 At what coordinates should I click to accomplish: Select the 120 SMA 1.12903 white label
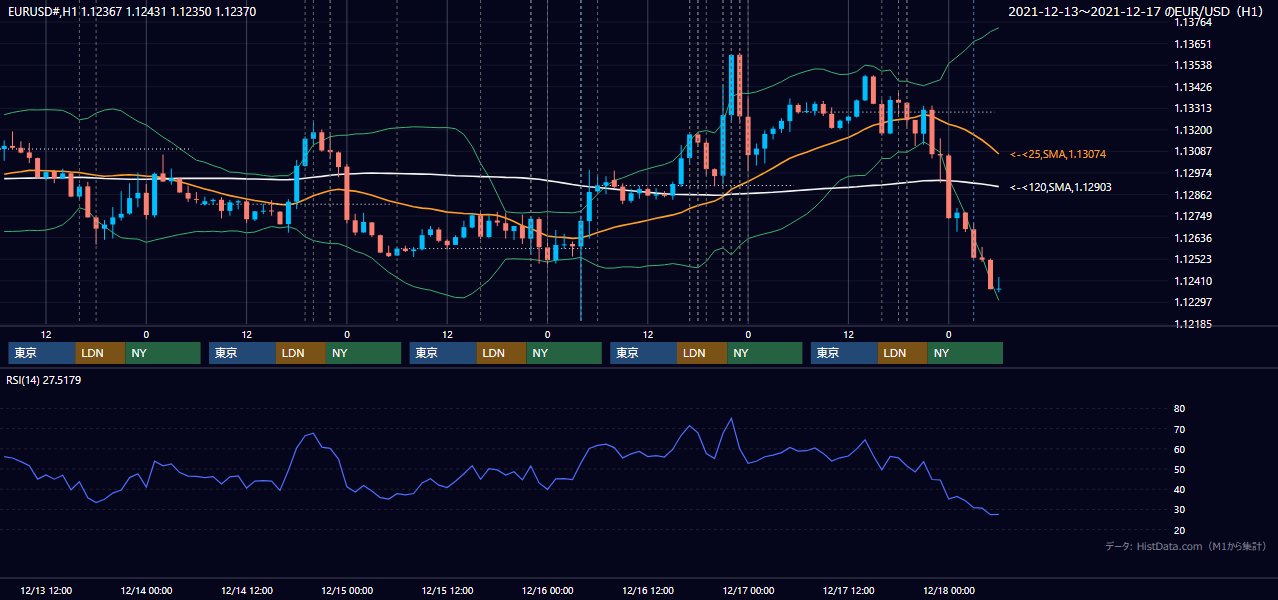[x=1060, y=187]
